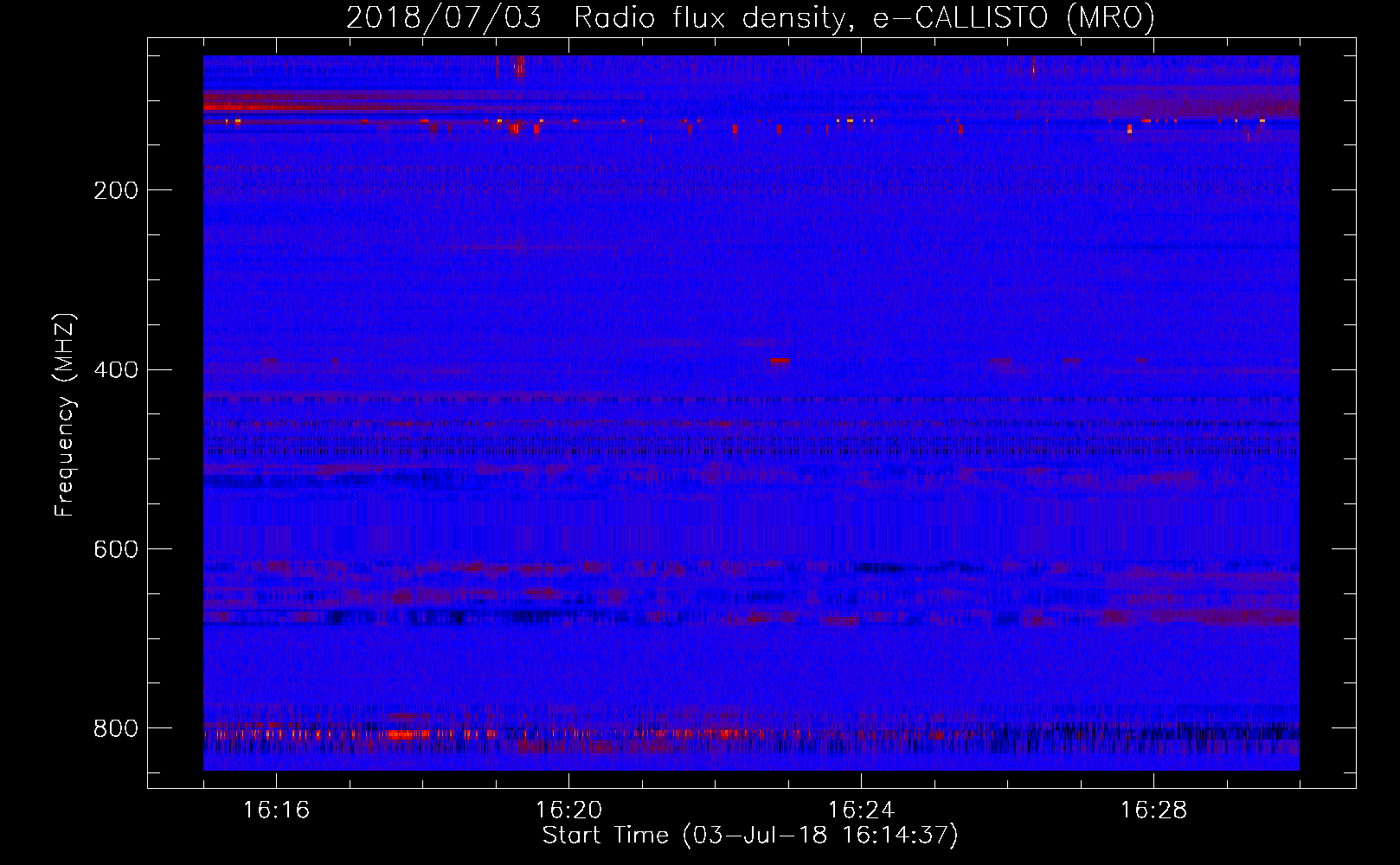The height and width of the screenshot is (865, 1400).
Task: Click the 200 frequency tick label
Action: (115, 190)
